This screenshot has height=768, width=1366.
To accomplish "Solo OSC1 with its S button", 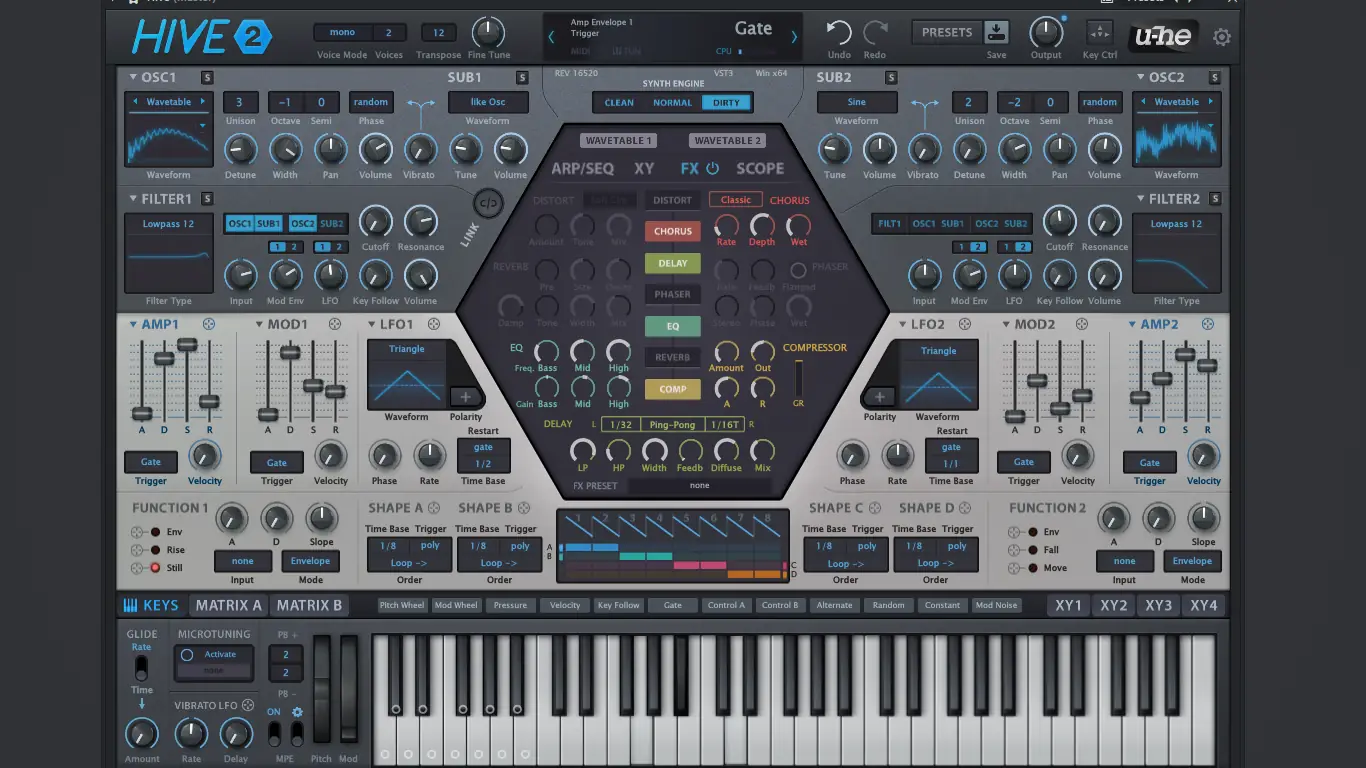I will coord(207,78).
